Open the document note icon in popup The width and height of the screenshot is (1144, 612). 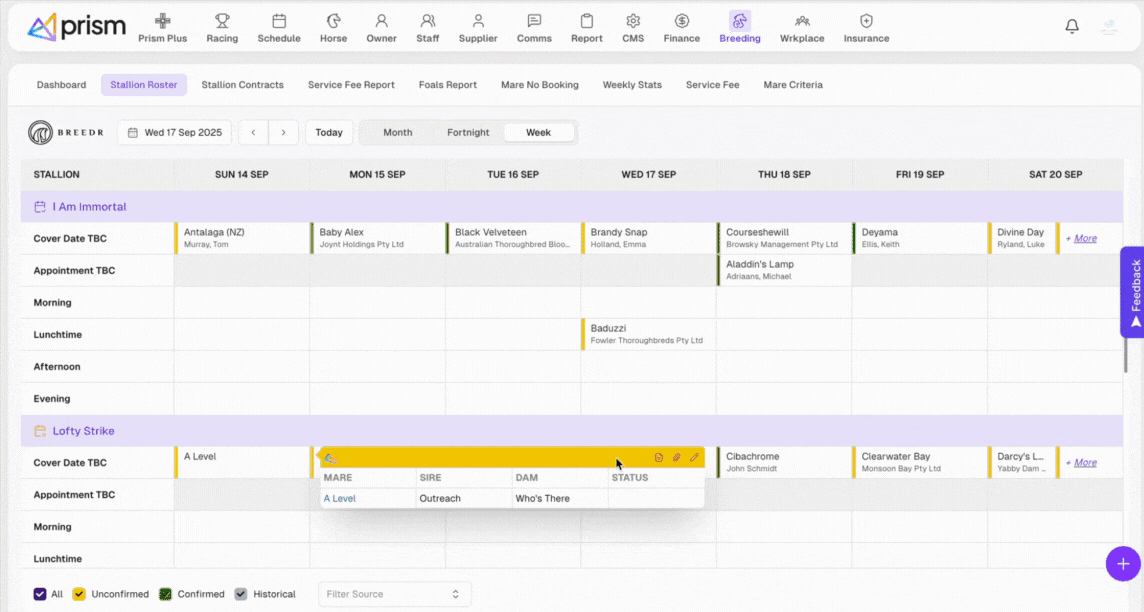(659, 458)
